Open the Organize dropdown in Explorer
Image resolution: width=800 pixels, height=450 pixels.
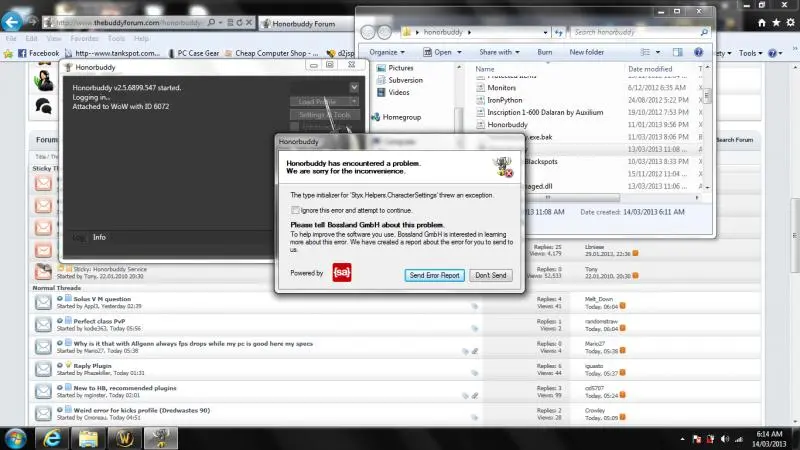387,52
